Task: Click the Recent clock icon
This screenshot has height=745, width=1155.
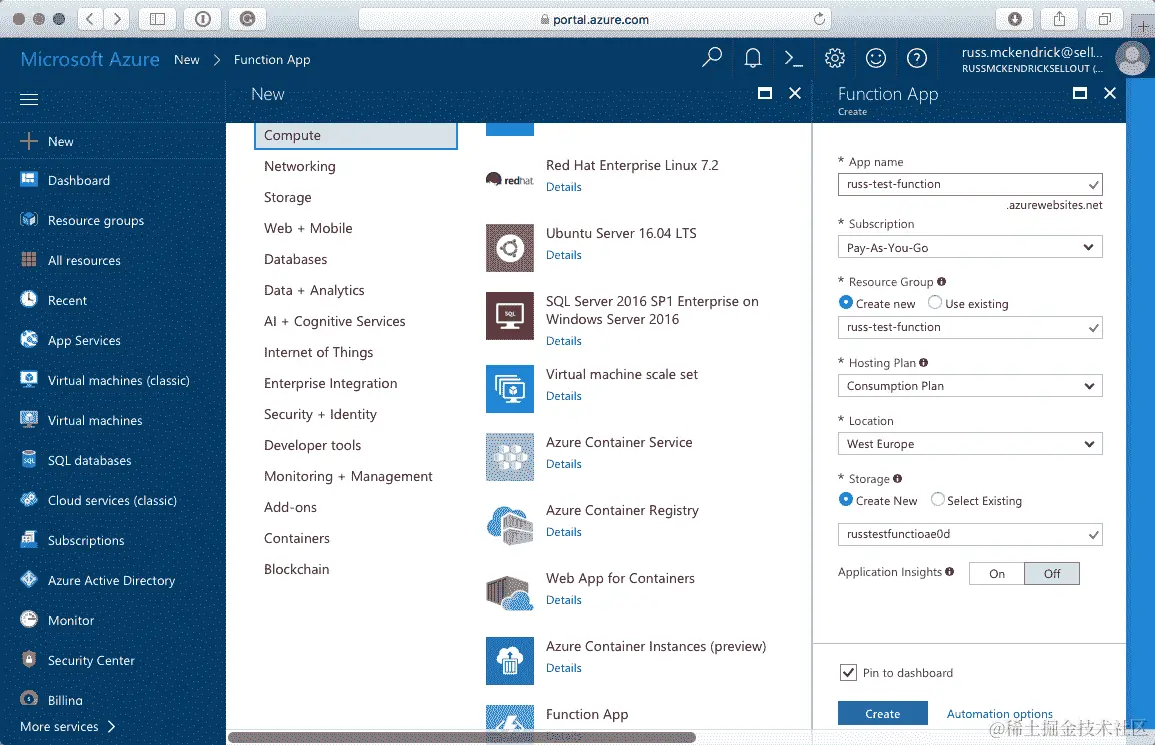Action: [29, 298]
